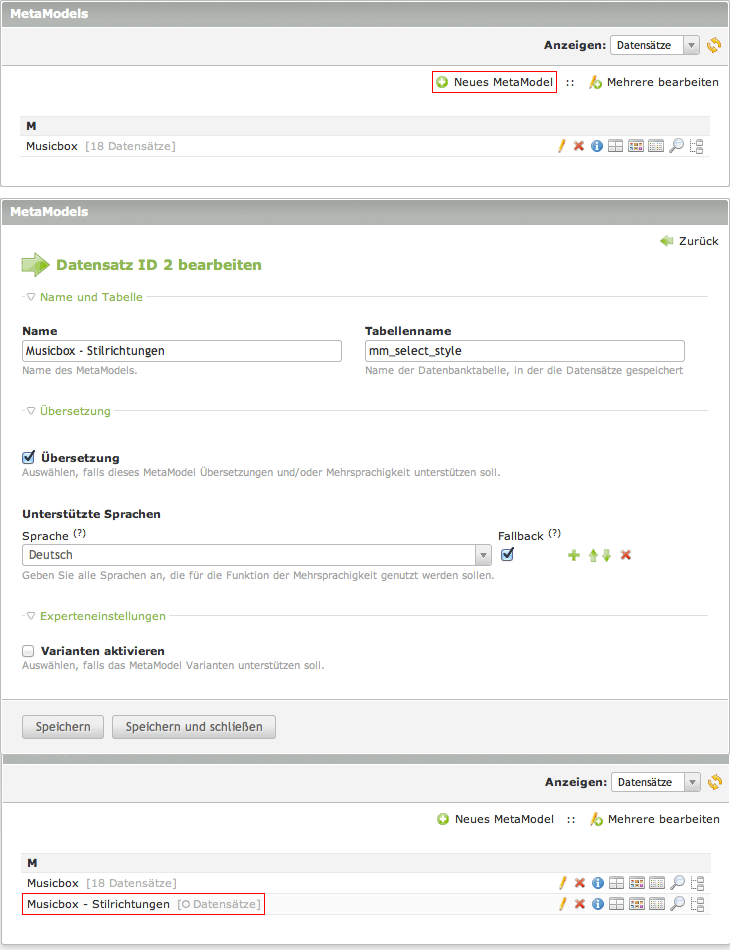This screenshot has height=950, width=730.
Task: Collapse the Experteneinstellungen section
Action: (102, 616)
